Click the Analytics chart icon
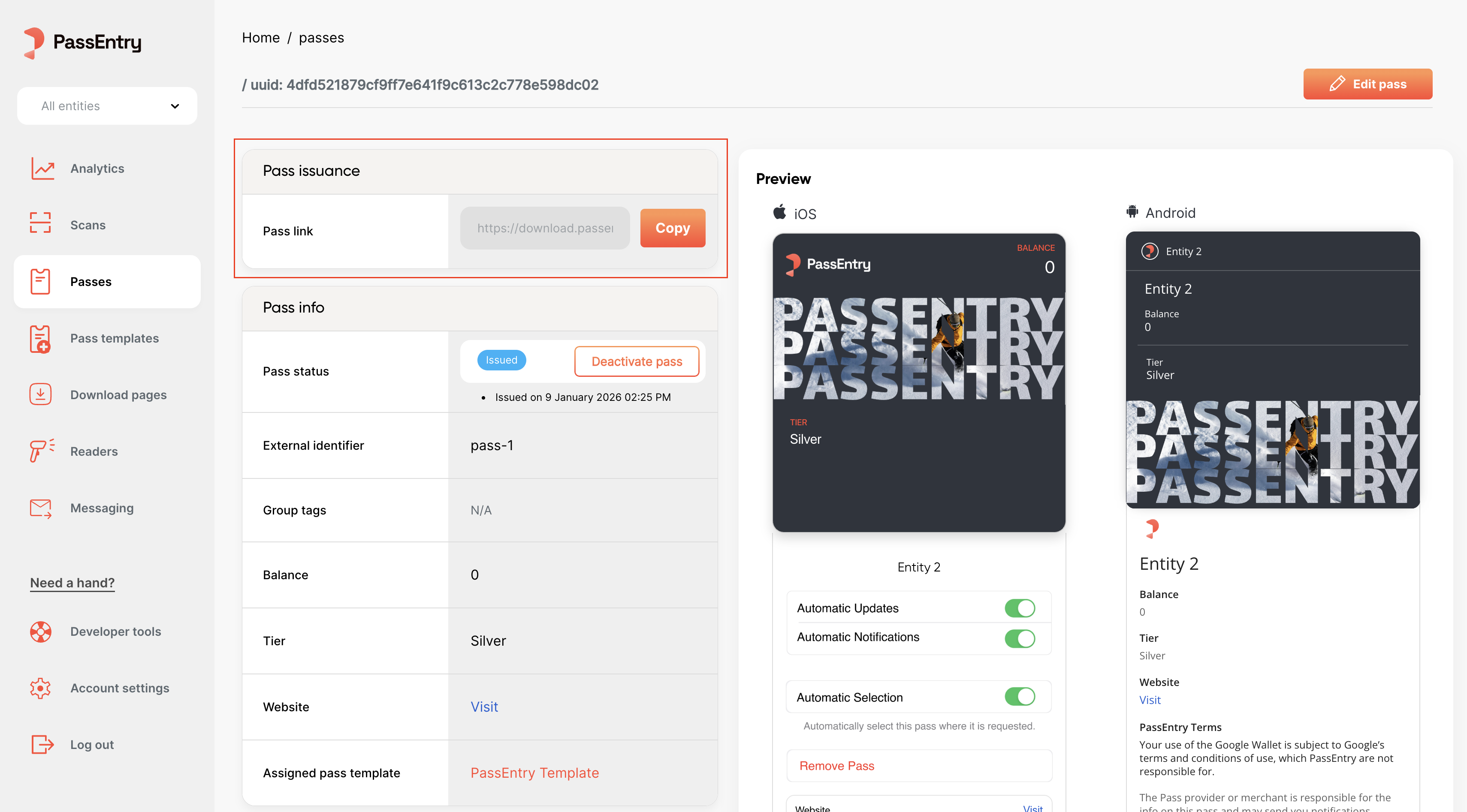 42,168
